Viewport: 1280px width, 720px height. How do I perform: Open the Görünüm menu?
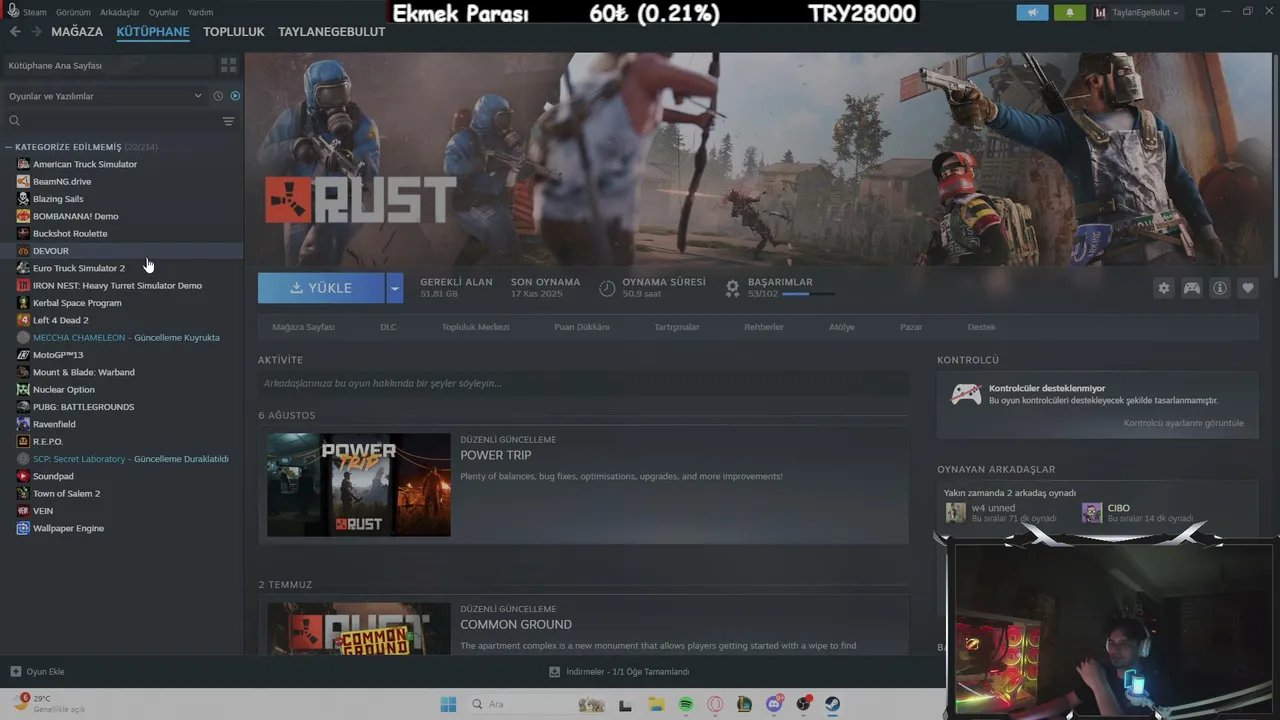[73, 12]
